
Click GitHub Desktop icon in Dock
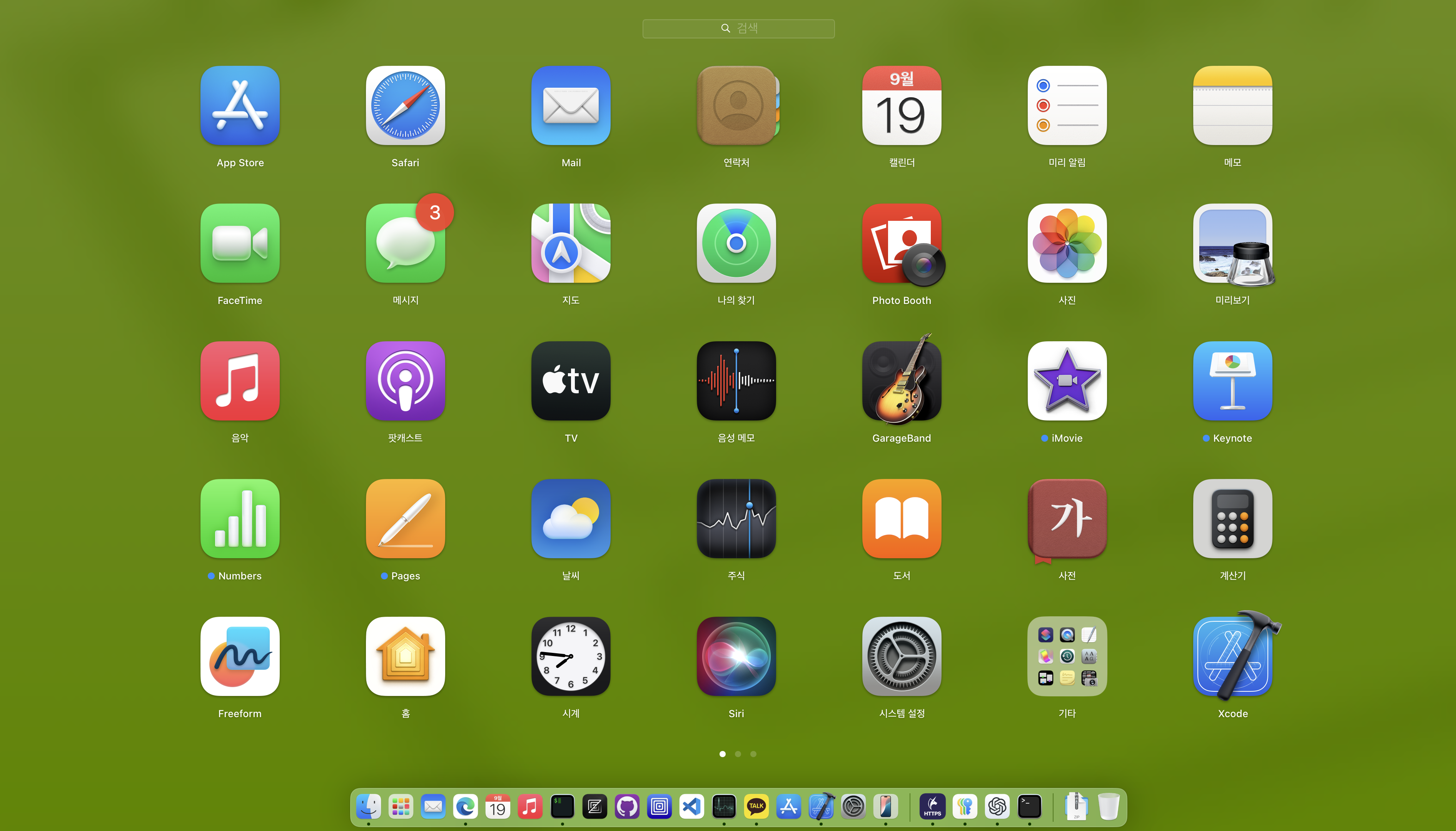[627, 806]
